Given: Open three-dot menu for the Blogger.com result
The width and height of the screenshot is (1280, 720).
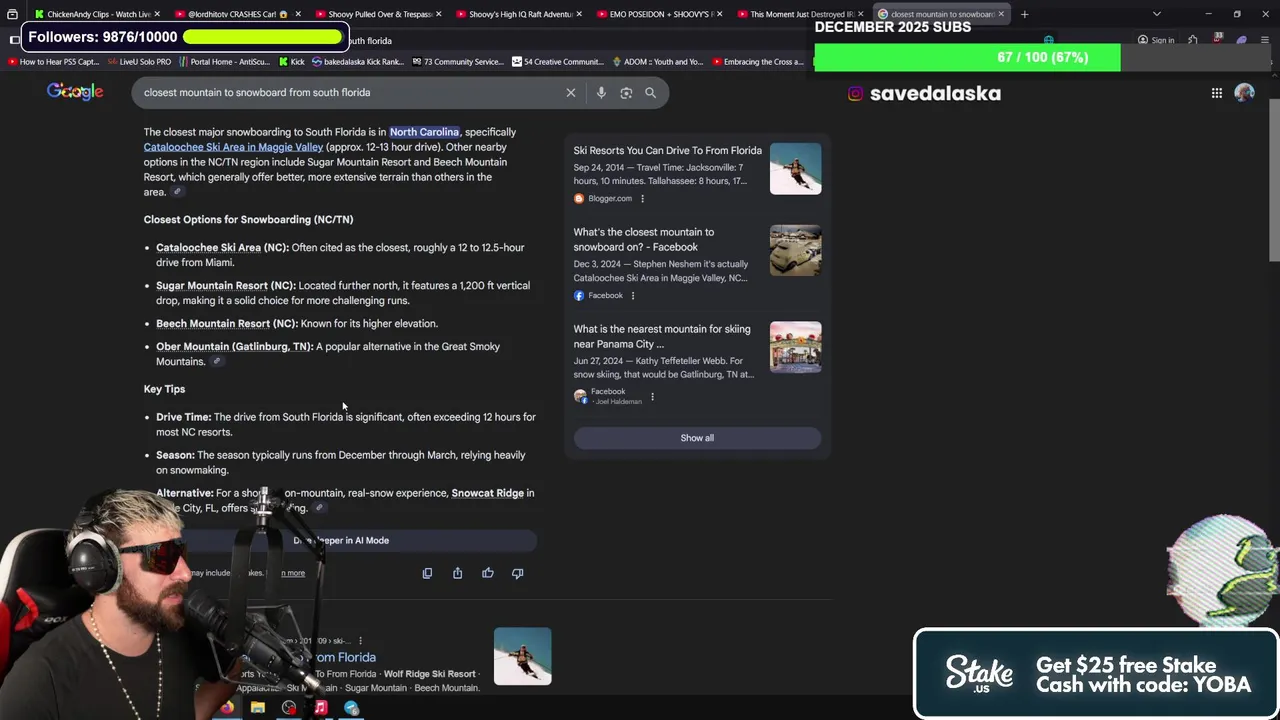Looking at the screenshot, I should coord(642,199).
